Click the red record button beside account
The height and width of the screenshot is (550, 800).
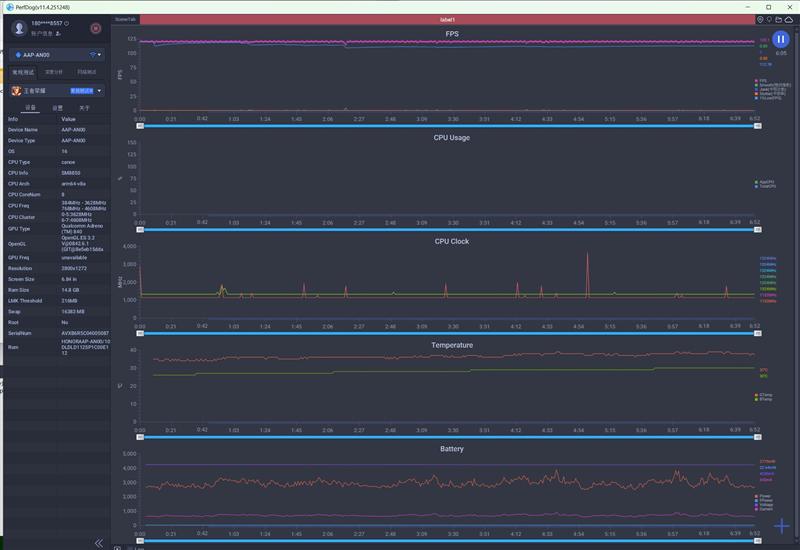(95, 29)
